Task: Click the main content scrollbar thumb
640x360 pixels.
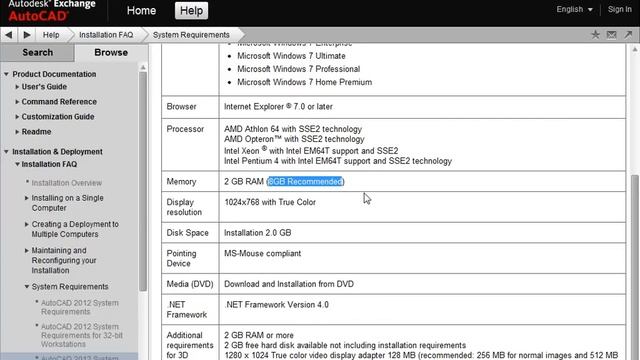Action: [635, 267]
